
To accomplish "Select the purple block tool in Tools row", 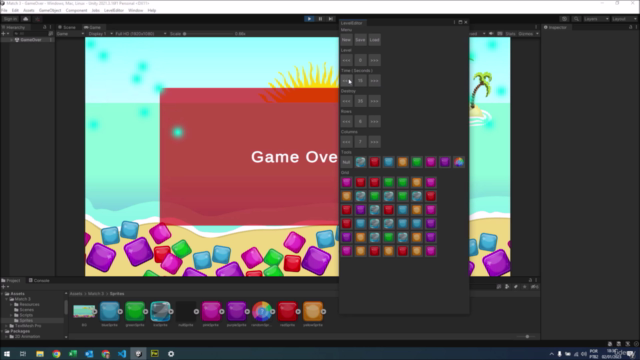I will coord(445,162).
